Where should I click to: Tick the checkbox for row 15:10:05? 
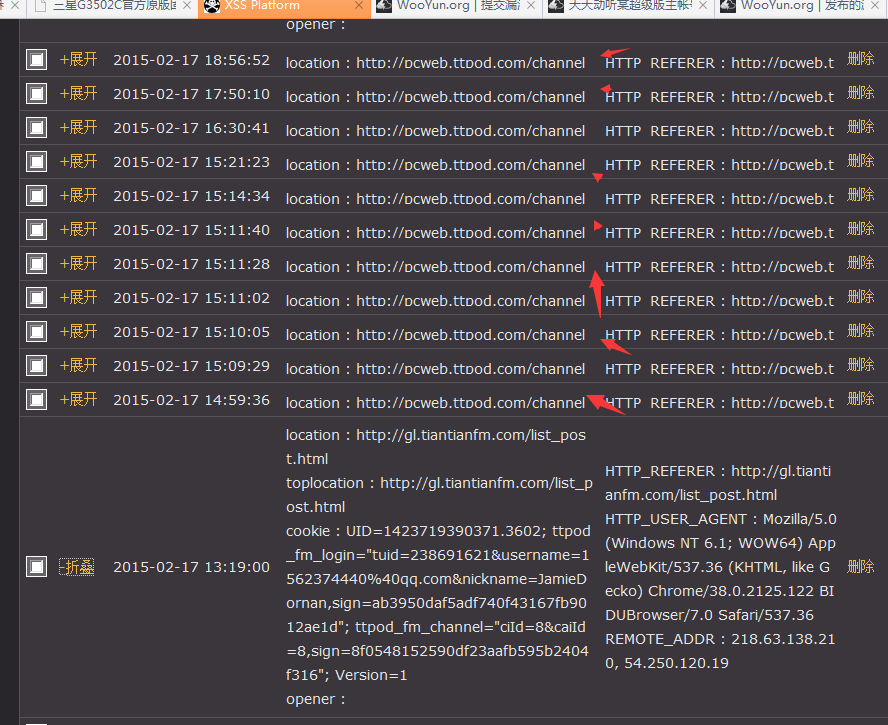point(36,331)
